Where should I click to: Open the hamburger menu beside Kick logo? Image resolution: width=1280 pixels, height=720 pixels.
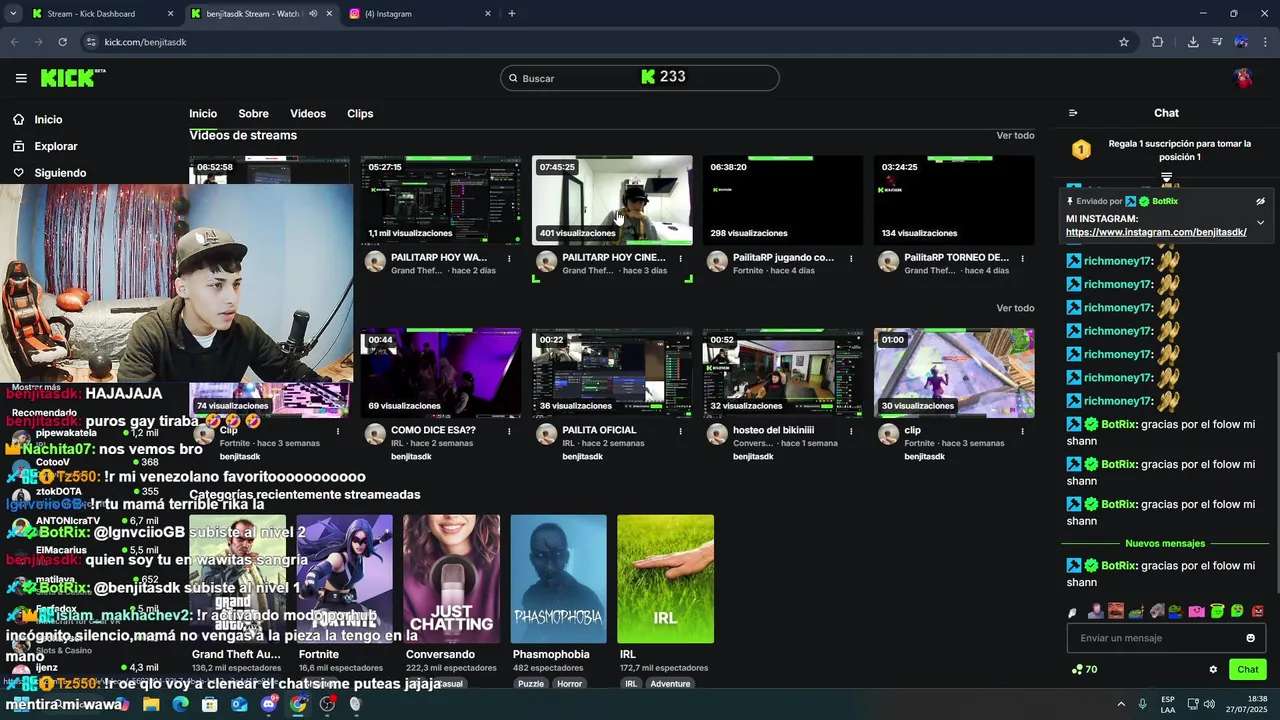pyautogui.click(x=21, y=78)
